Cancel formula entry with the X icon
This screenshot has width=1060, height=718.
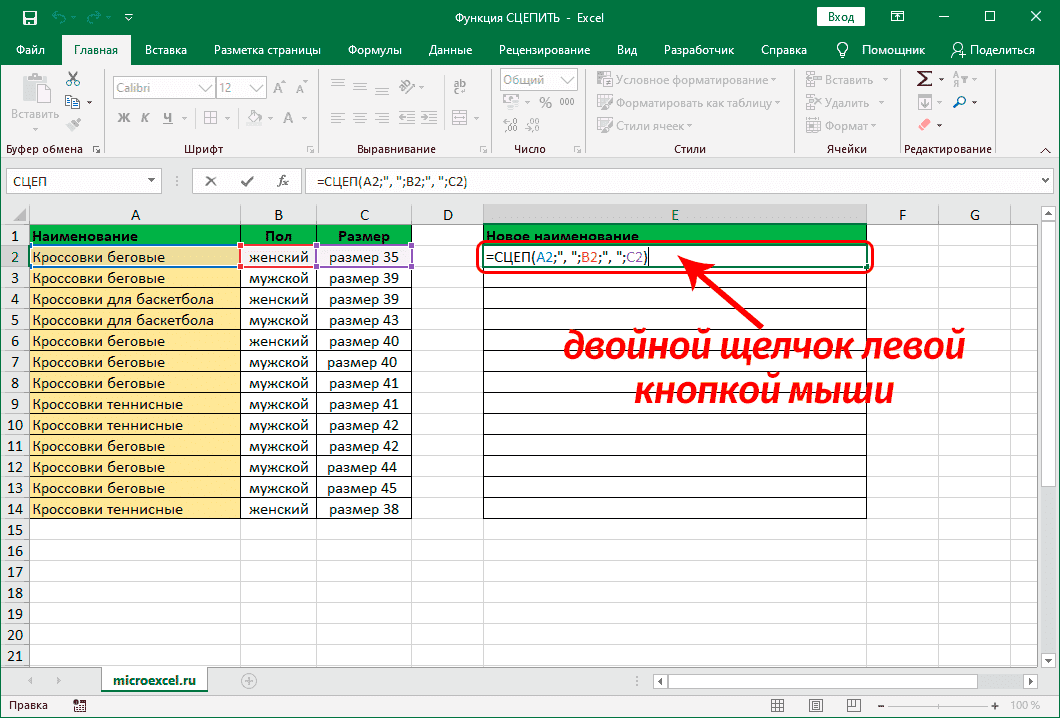point(211,181)
